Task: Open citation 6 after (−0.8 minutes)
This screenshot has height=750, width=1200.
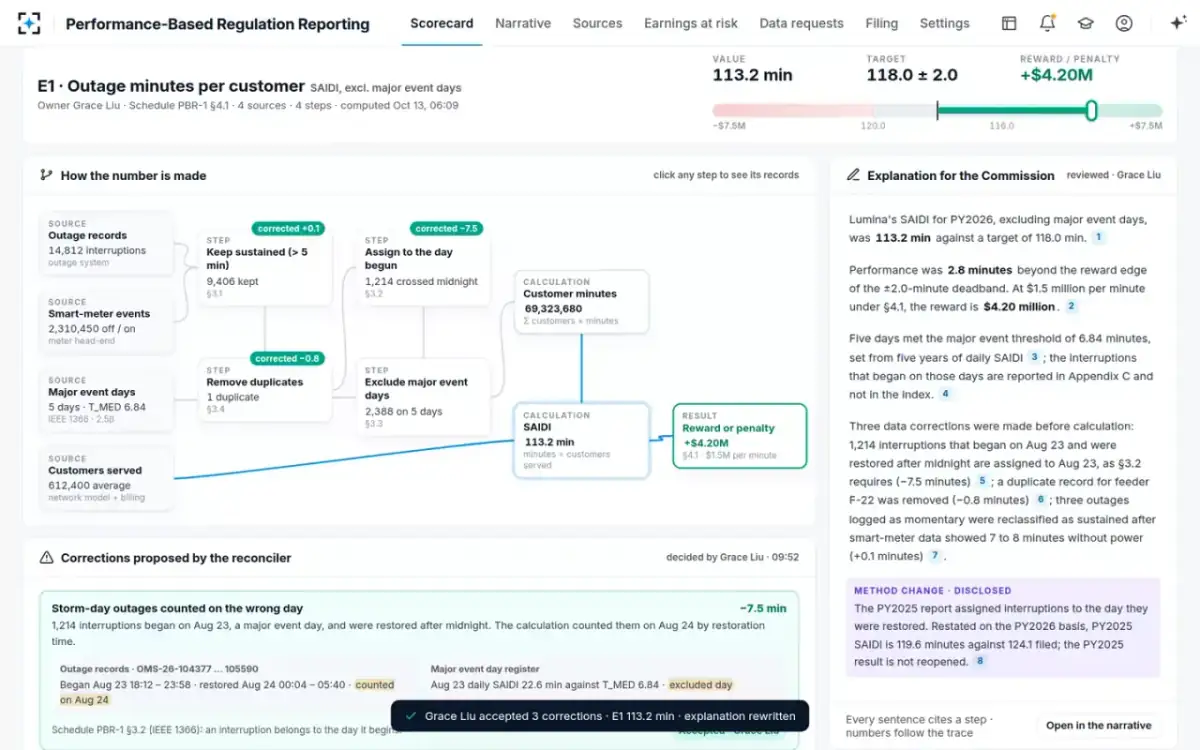Action: point(1040,500)
